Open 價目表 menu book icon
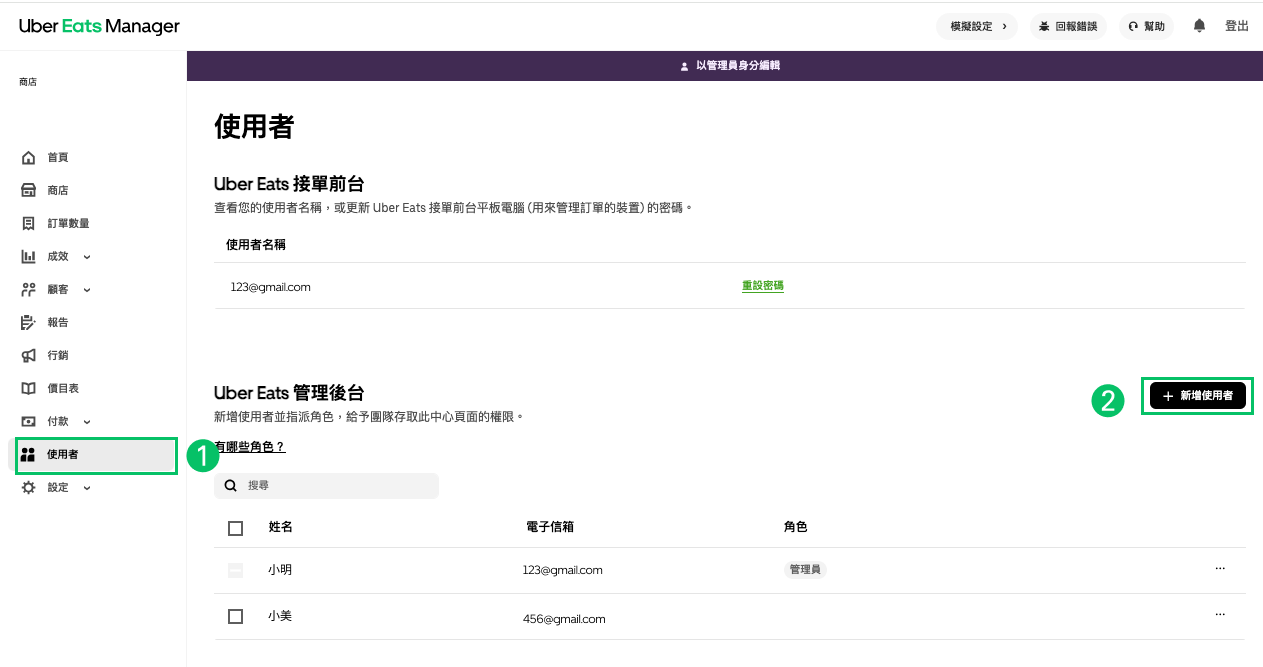Screen dimensions: 1263x667 [29, 388]
